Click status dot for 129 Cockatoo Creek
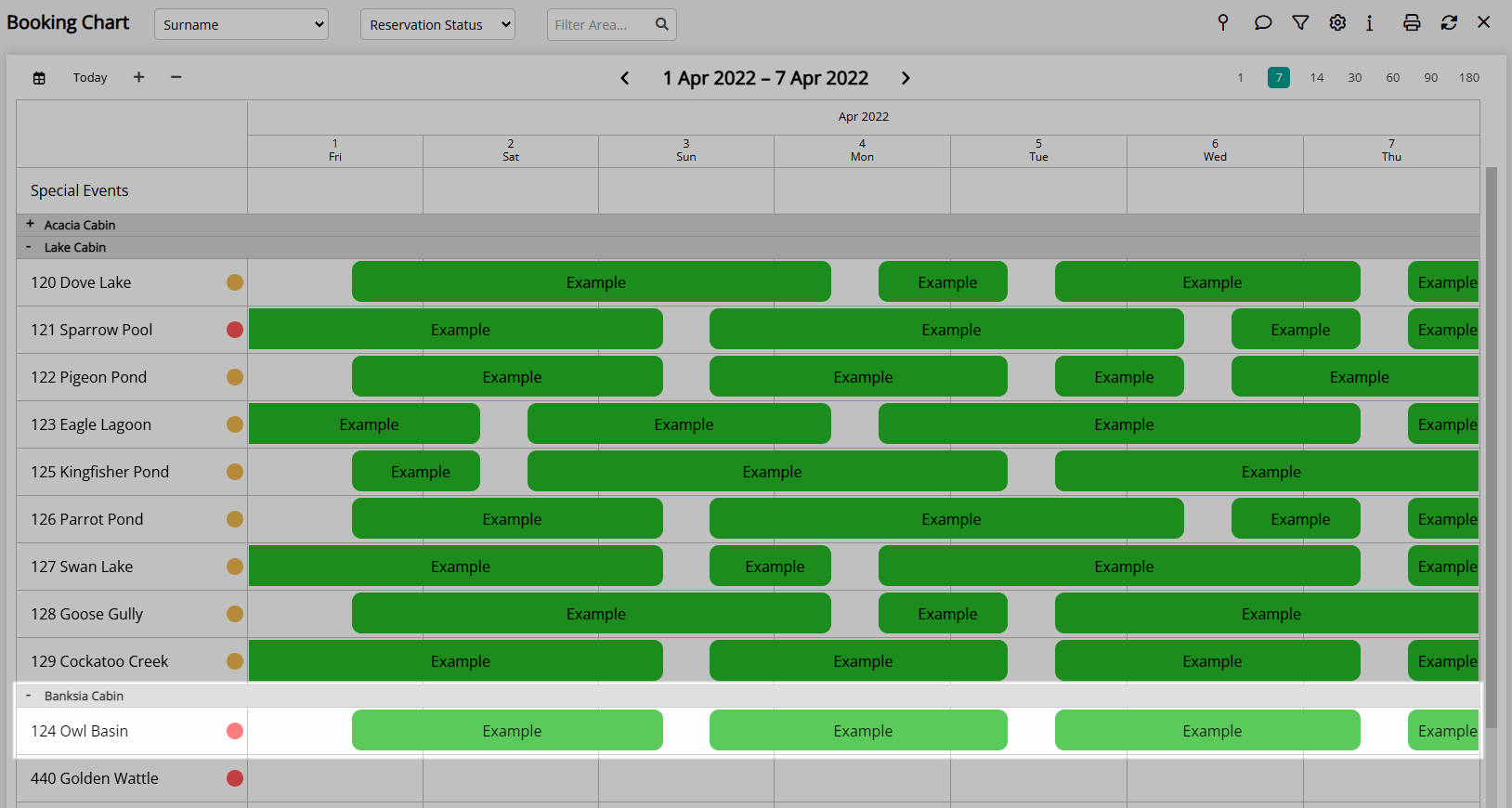 pos(235,661)
